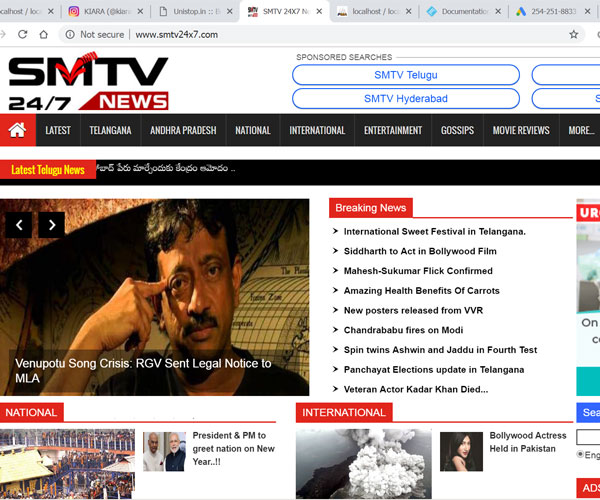Open the TELANGANA menu item
600x500 pixels.
(x=110, y=130)
